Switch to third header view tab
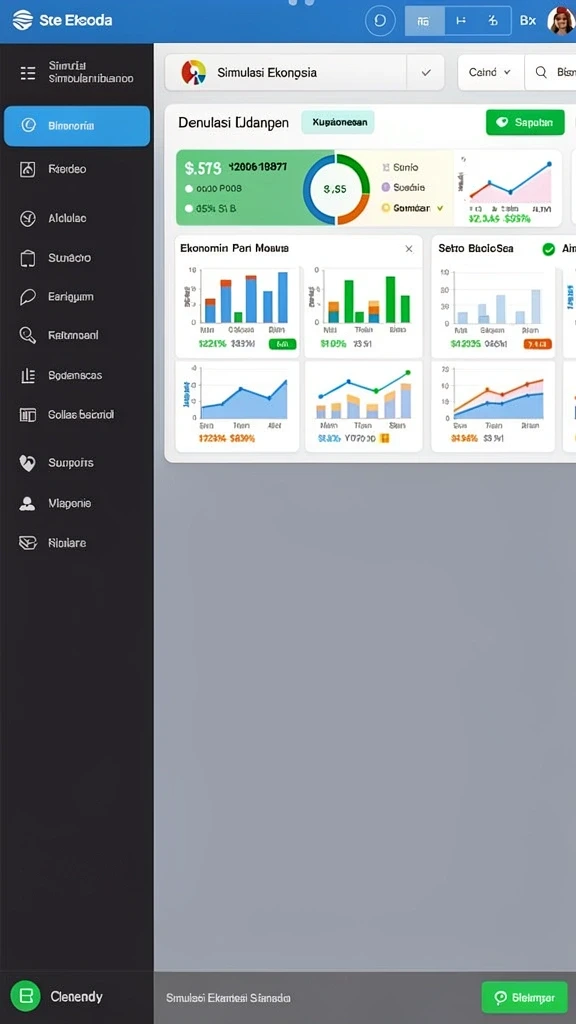Viewport: 576px width, 1024px height. coord(494,20)
